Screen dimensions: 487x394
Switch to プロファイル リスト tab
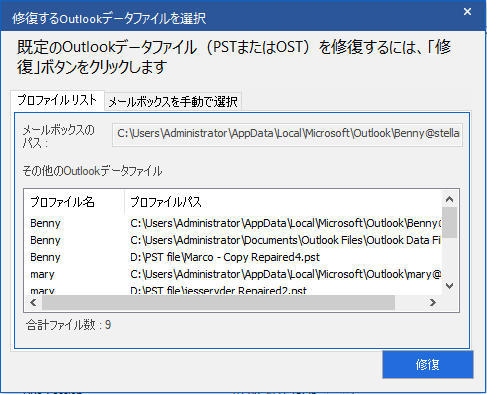pyautogui.click(x=57, y=100)
